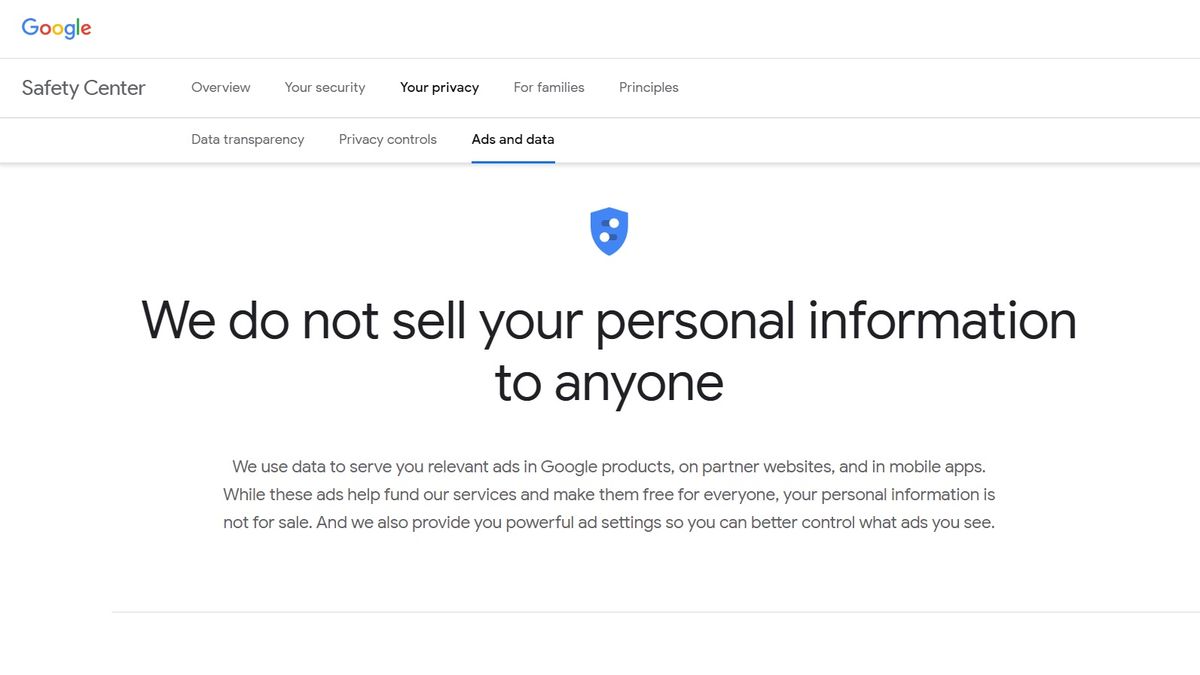The height and width of the screenshot is (675, 1200).
Task: Switch to the 'Data transparency' tab
Action: pos(247,139)
